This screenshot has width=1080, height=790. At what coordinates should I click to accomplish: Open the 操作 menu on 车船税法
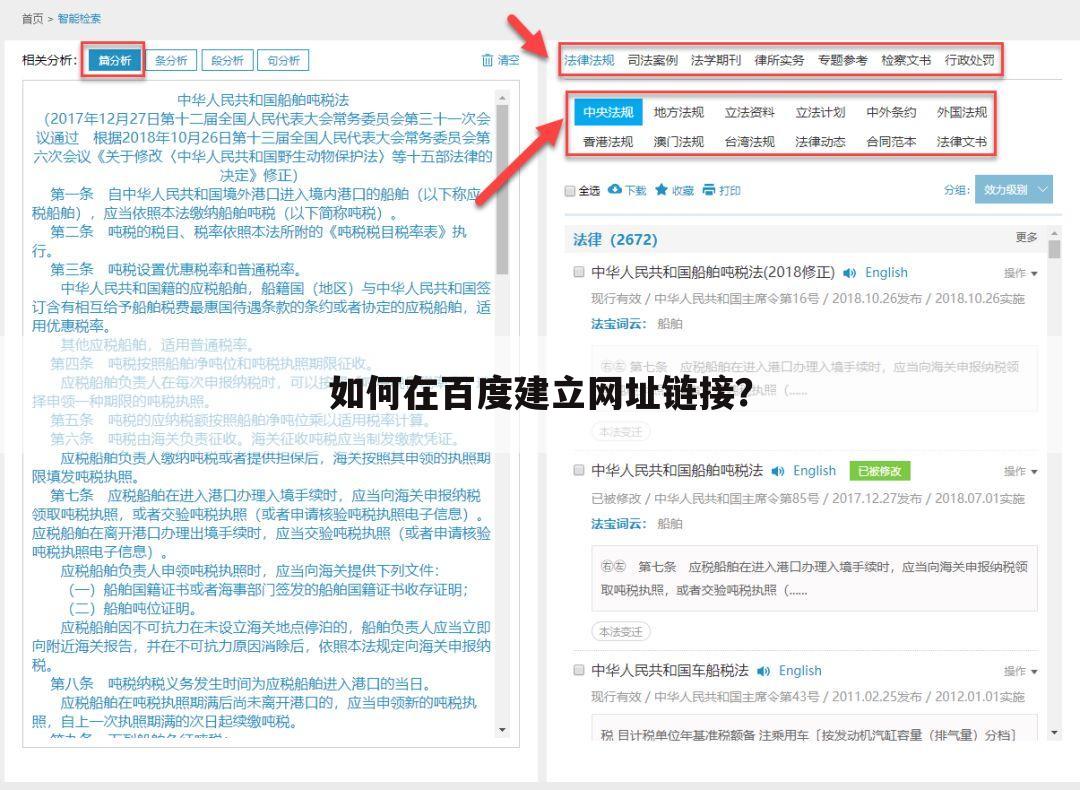click(x=1018, y=670)
